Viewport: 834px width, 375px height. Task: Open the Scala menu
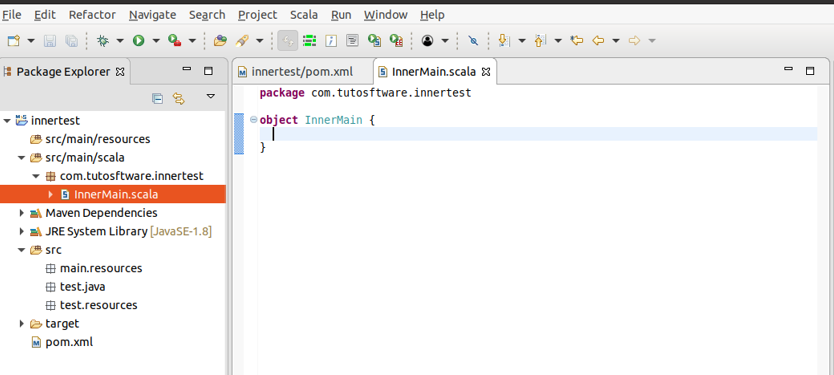[x=304, y=15]
